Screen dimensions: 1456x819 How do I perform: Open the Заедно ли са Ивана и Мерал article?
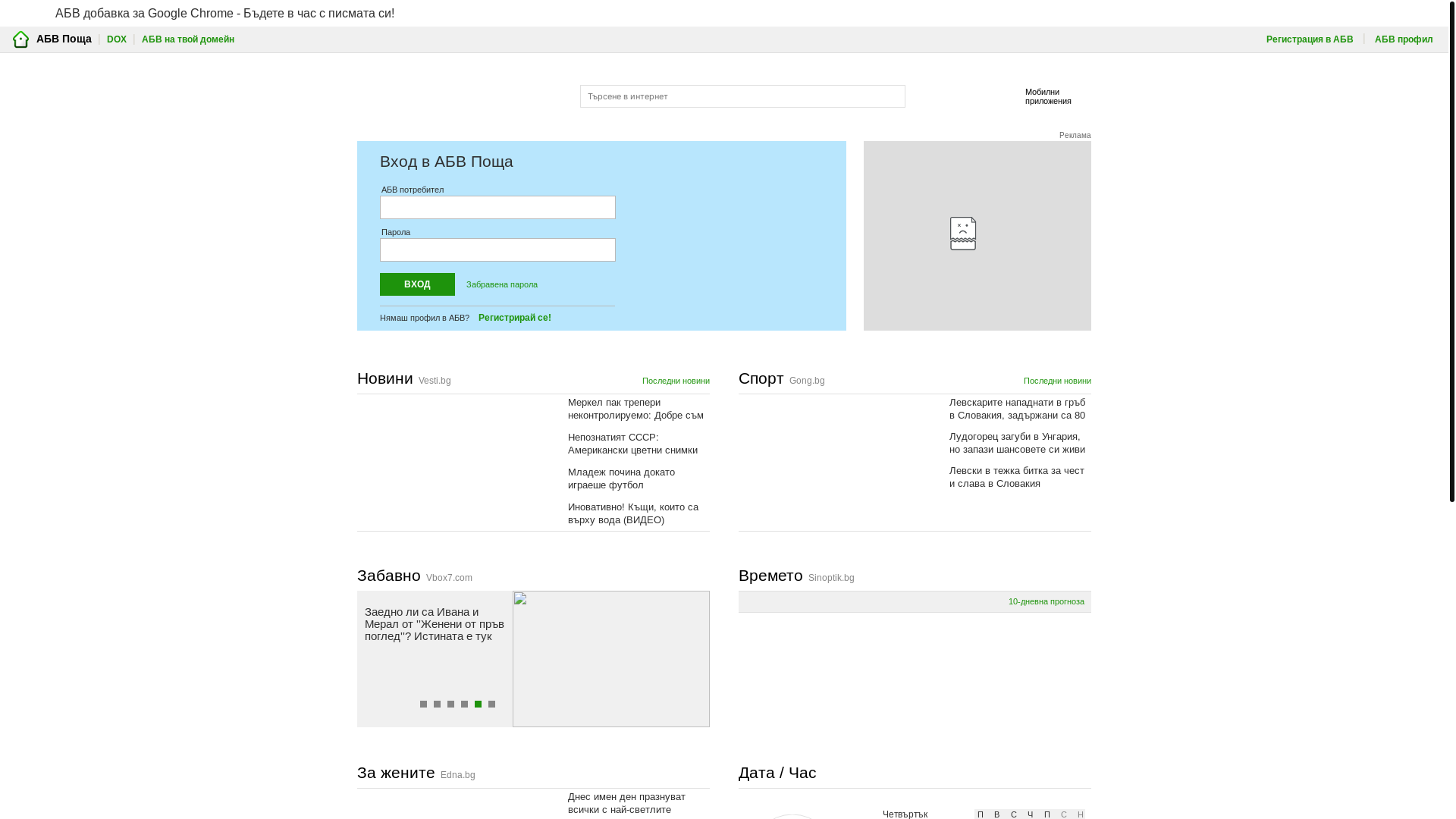point(435,624)
